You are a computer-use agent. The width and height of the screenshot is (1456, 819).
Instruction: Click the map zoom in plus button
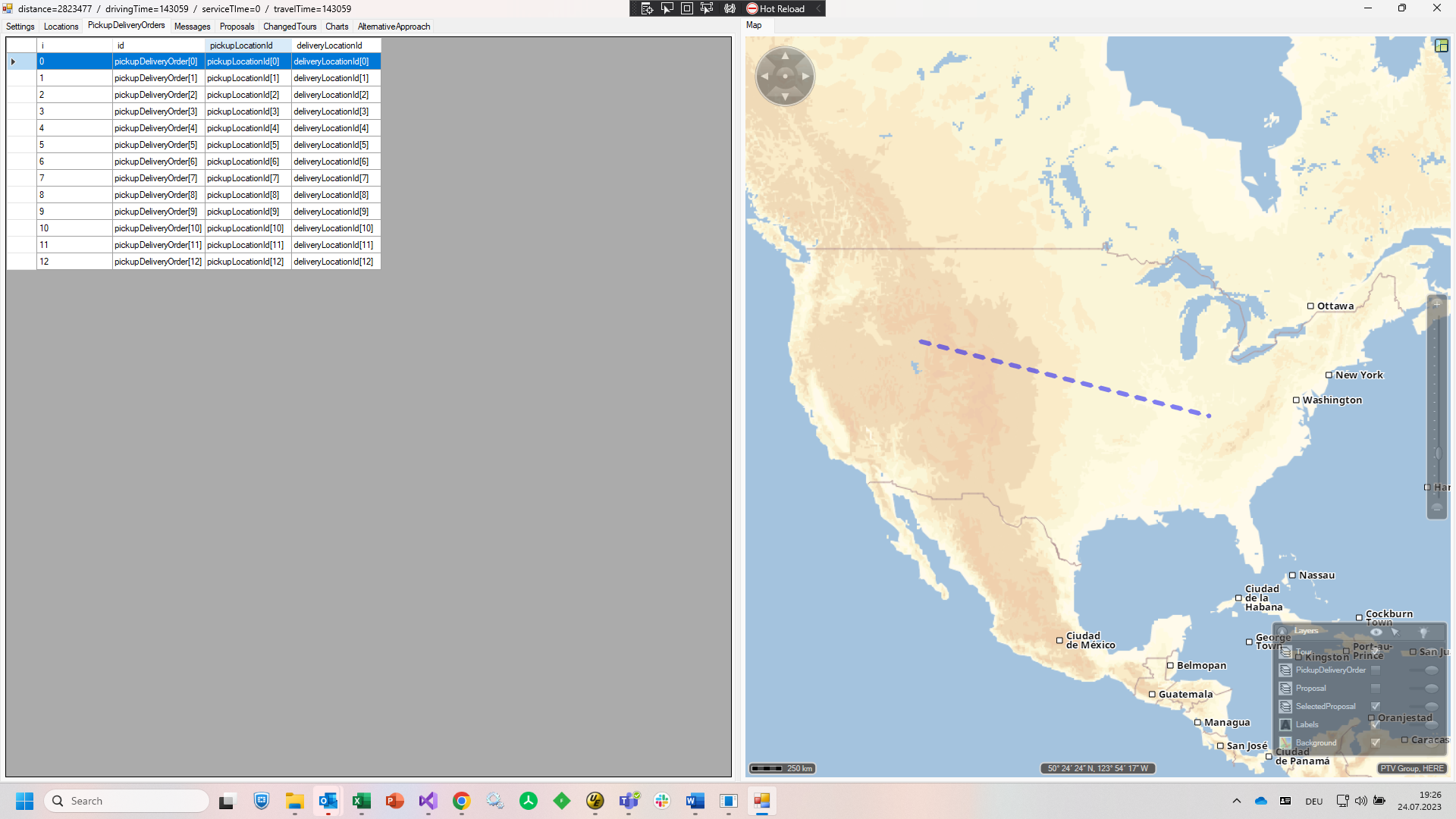tap(1436, 304)
